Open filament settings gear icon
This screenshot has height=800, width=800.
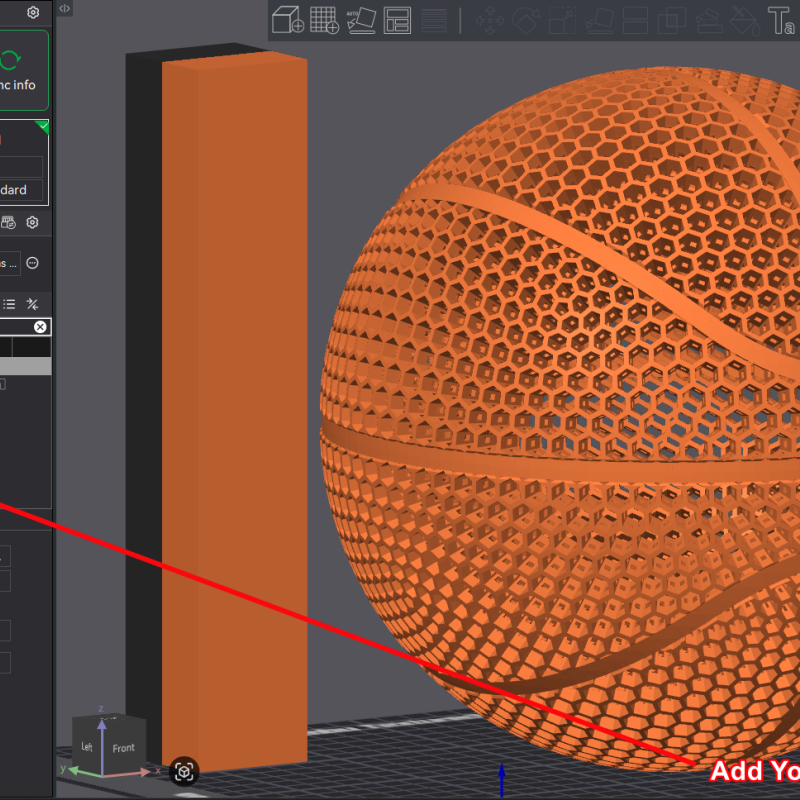pos(33,222)
